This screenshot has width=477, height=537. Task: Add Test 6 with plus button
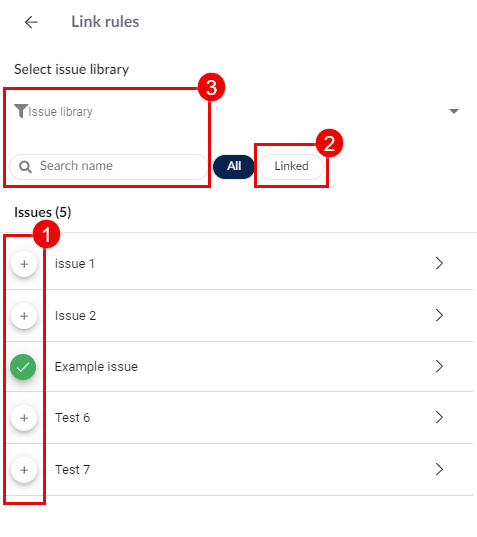tap(24, 418)
